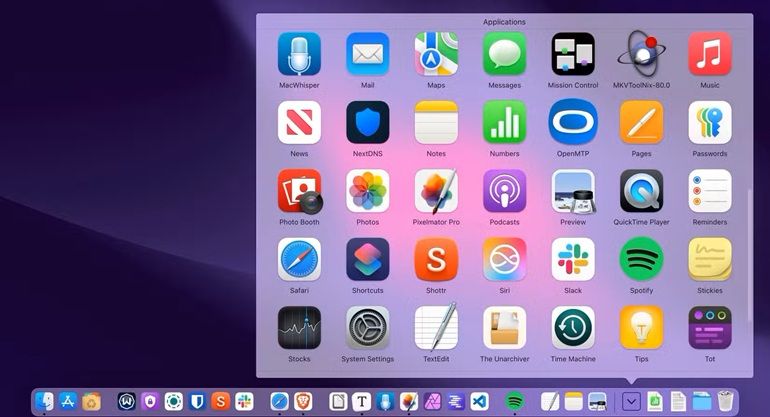Open Bitwarden shield icon in the Dock
770x417 pixels.
click(x=197, y=401)
